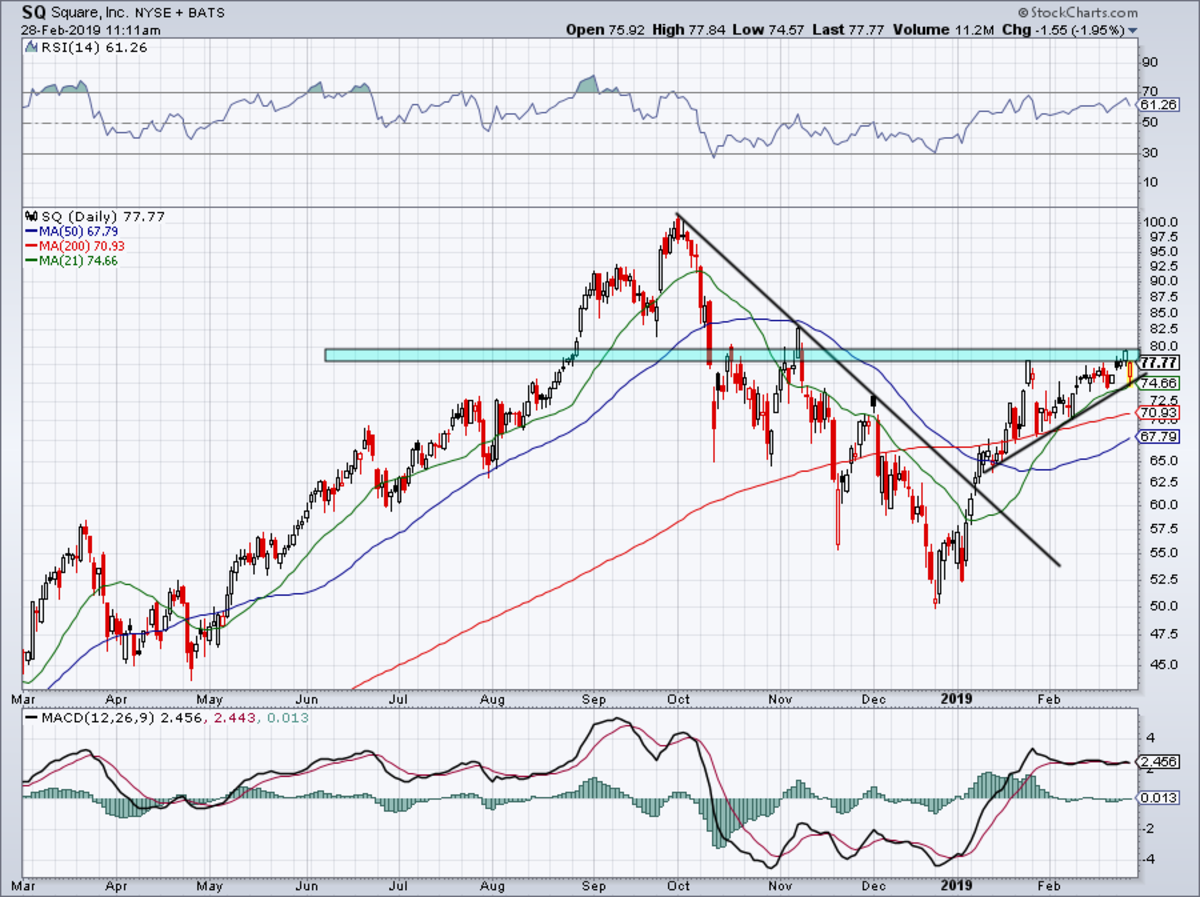Click the 'NYSE + BATS' exchange label
The image size is (1200, 897).
point(178,15)
